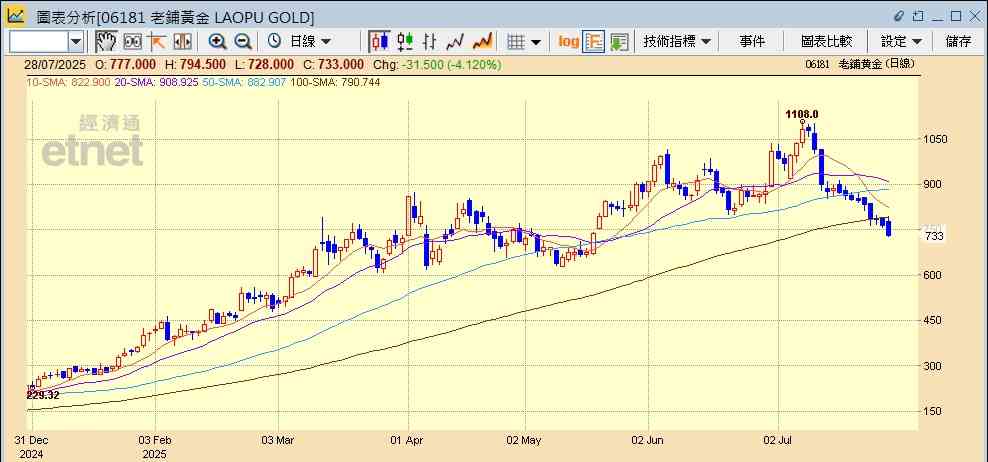Click the 733 current price tag
Screen dimensions: 988x462
(x=934, y=236)
